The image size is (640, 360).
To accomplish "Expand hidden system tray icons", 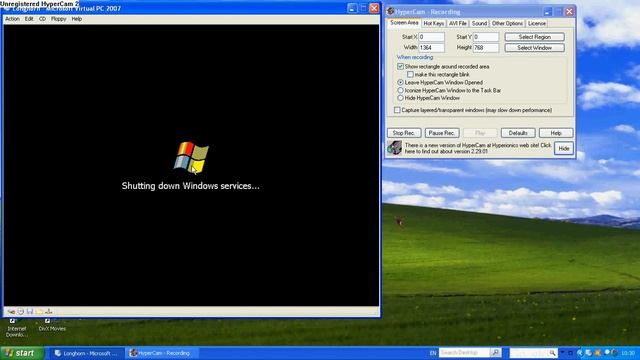I will point(580,353).
